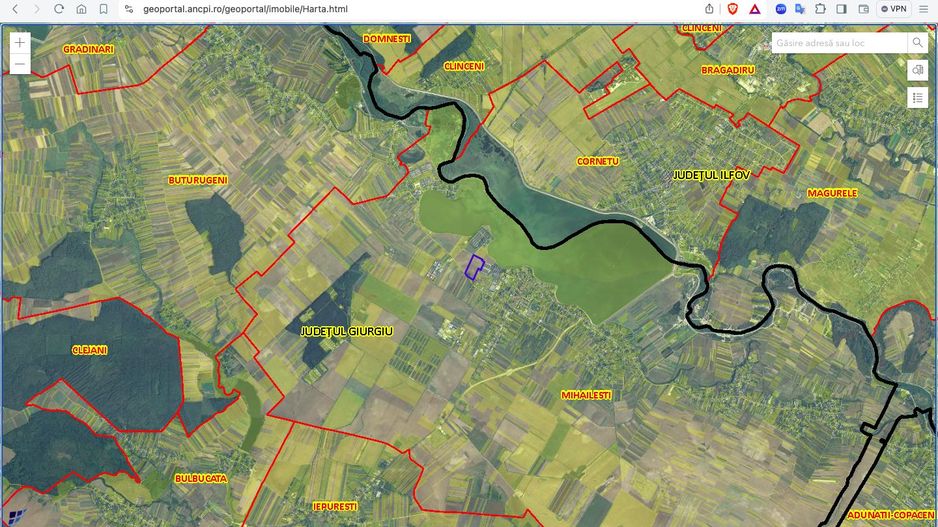Open site settings for geoportal.ancpi.ro

(129, 9)
